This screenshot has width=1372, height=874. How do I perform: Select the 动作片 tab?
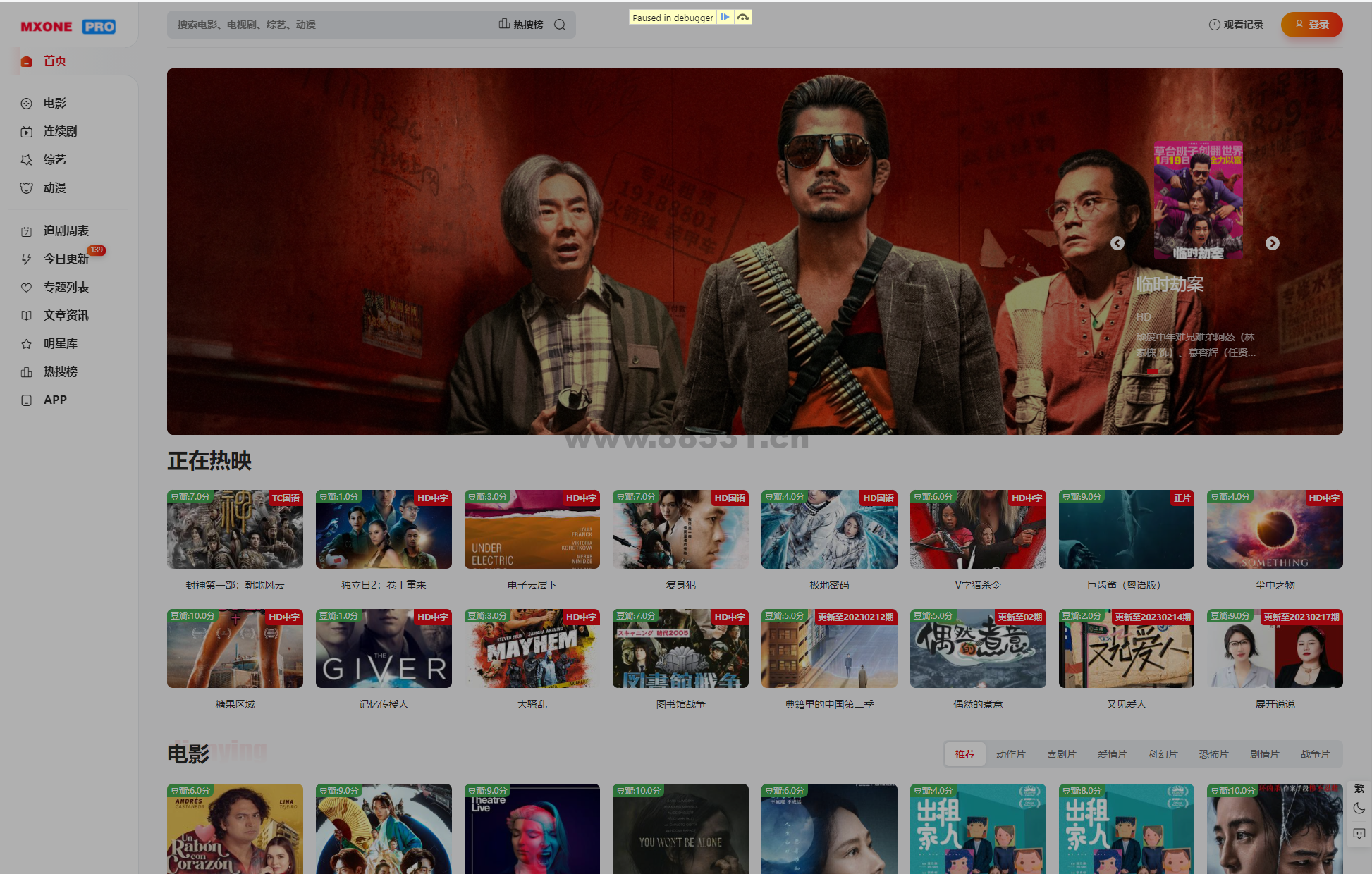[1011, 754]
